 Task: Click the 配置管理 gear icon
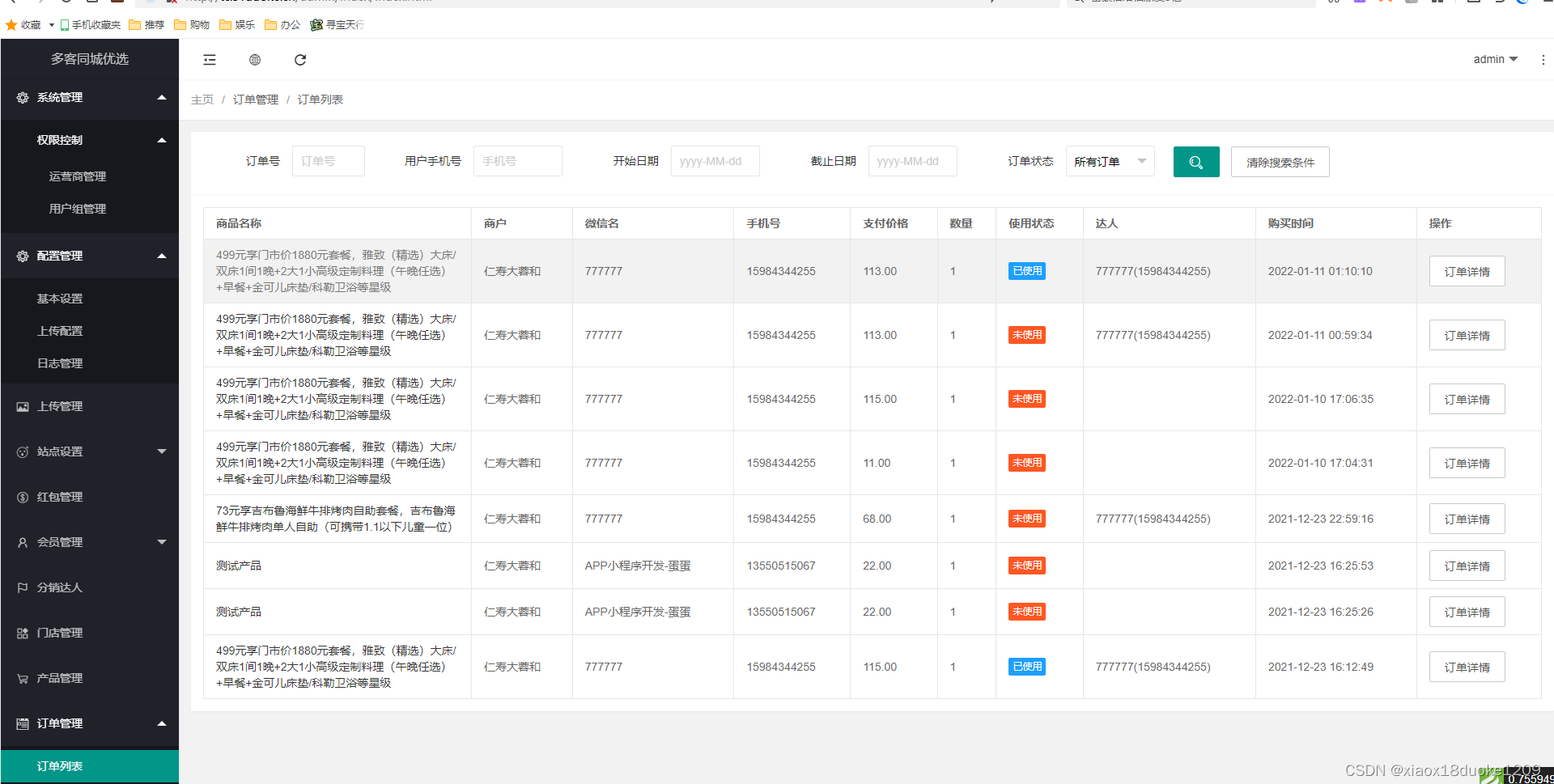(23, 256)
